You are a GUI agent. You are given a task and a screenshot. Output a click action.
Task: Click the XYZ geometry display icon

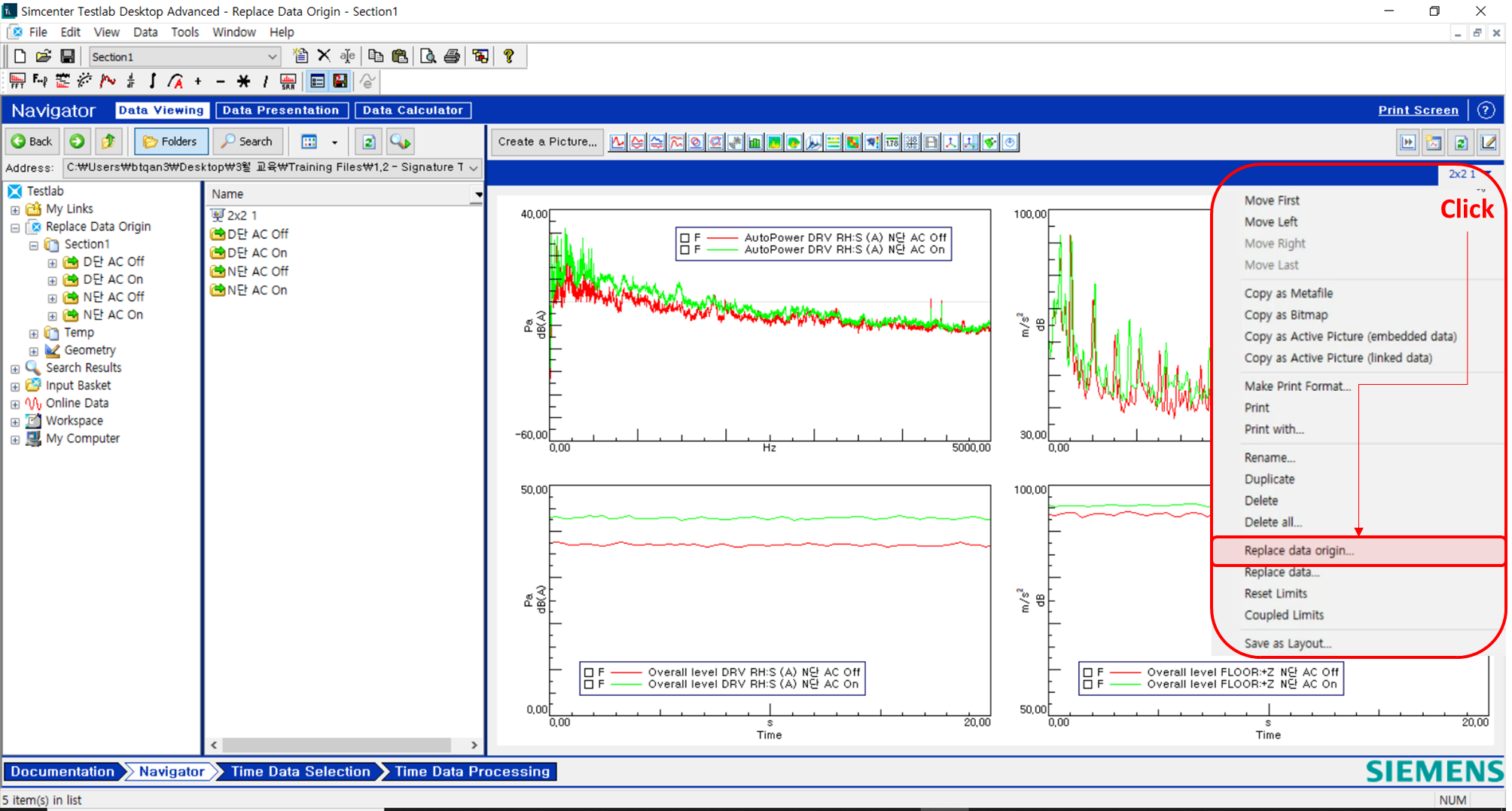[x=951, y=142]
